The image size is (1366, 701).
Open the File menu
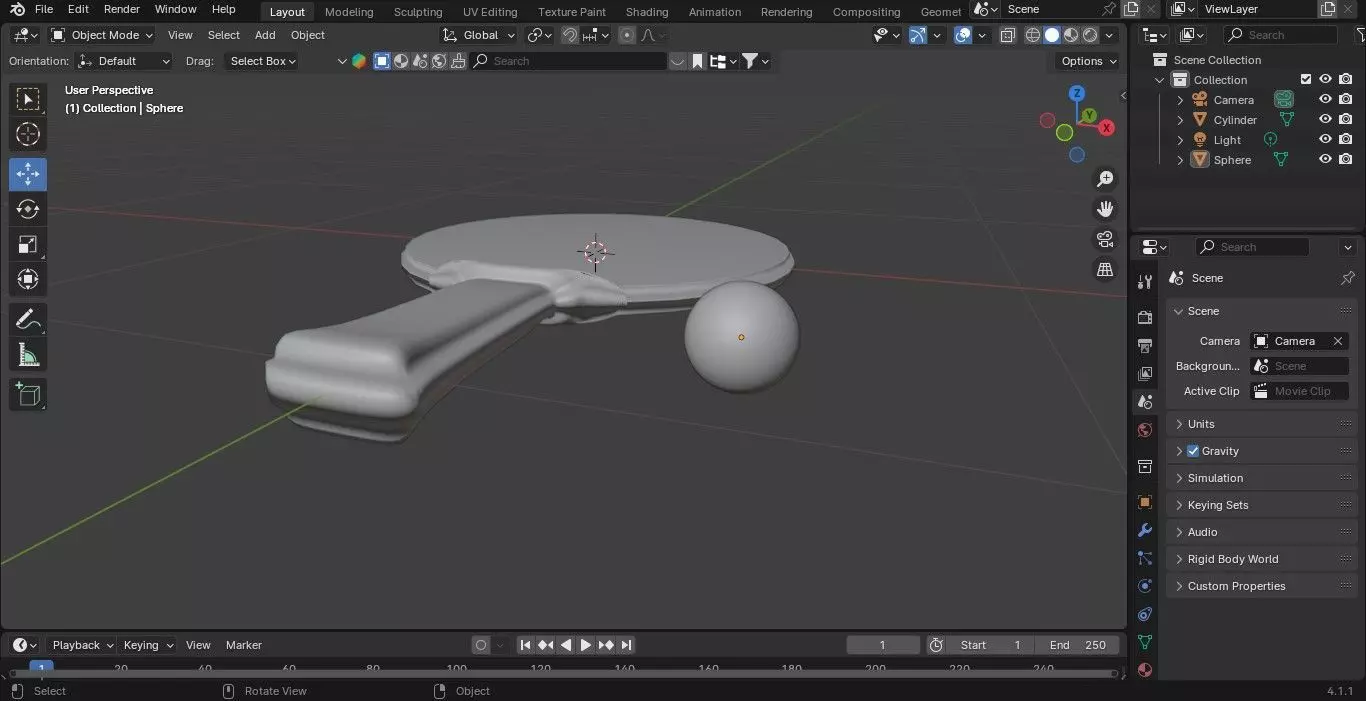(44, 9)
